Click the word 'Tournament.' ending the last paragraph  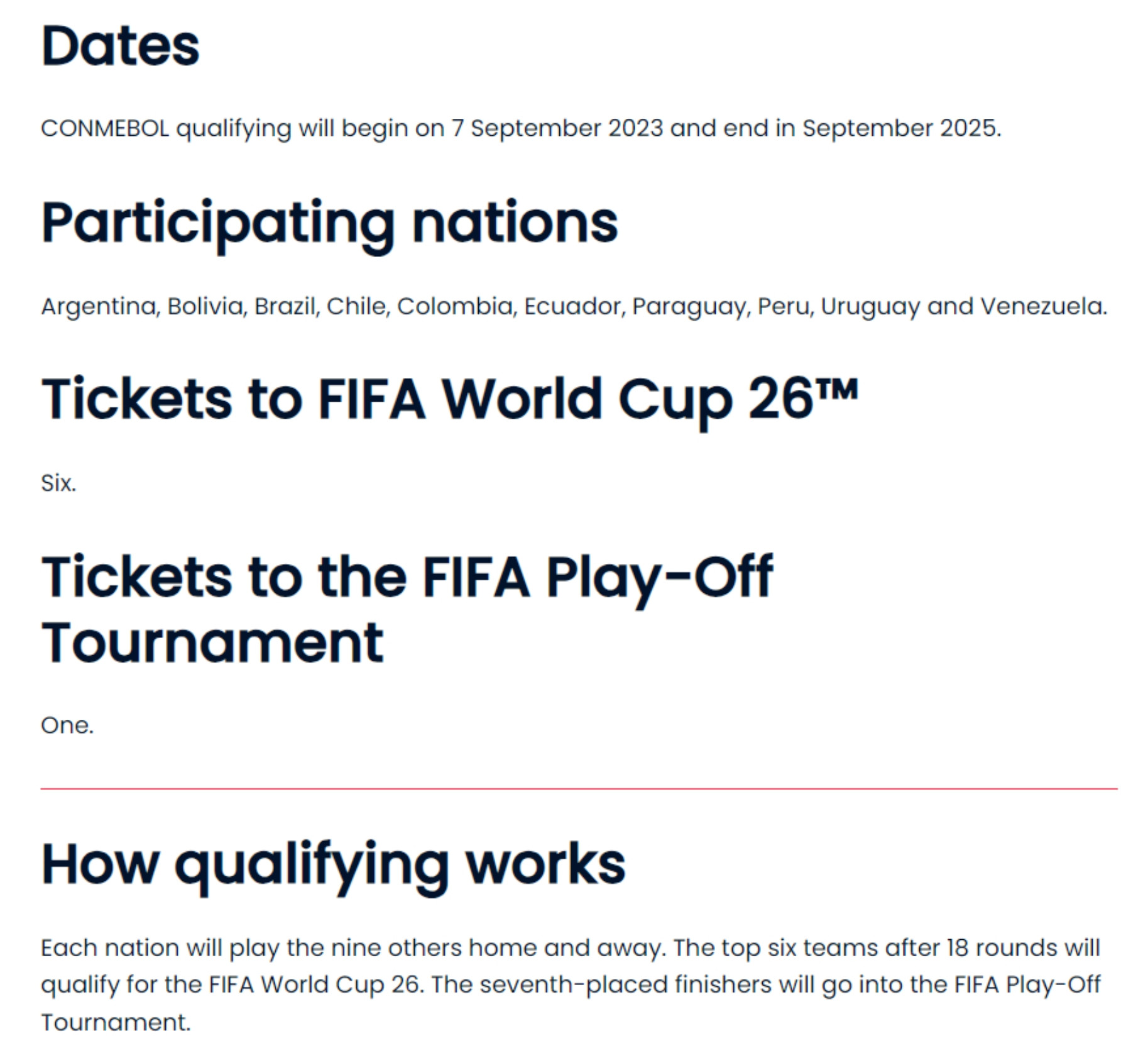click(x=116, y=1023)
